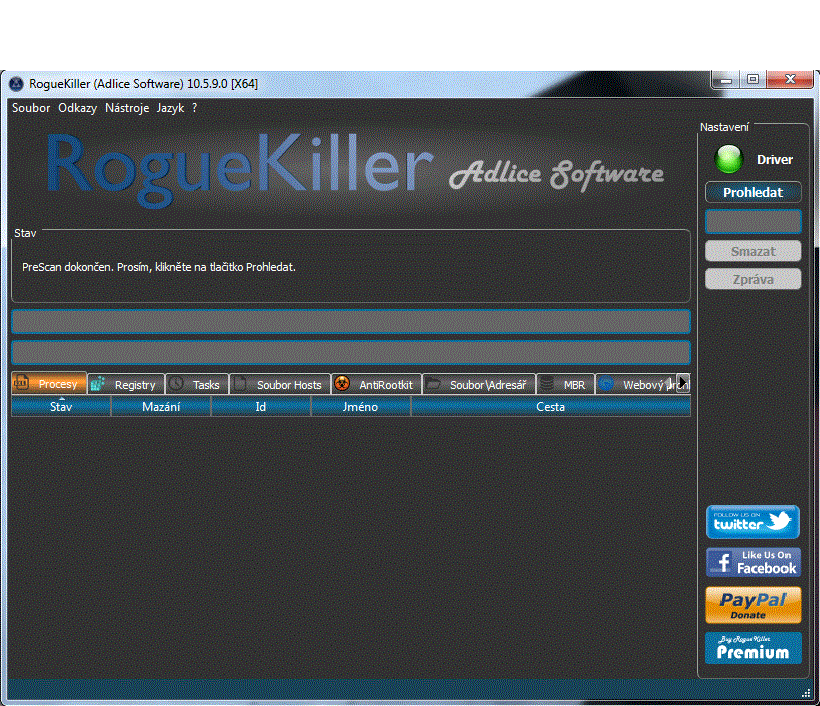
Task: Switch to the Procesy tab
Action: coord(49,384)
